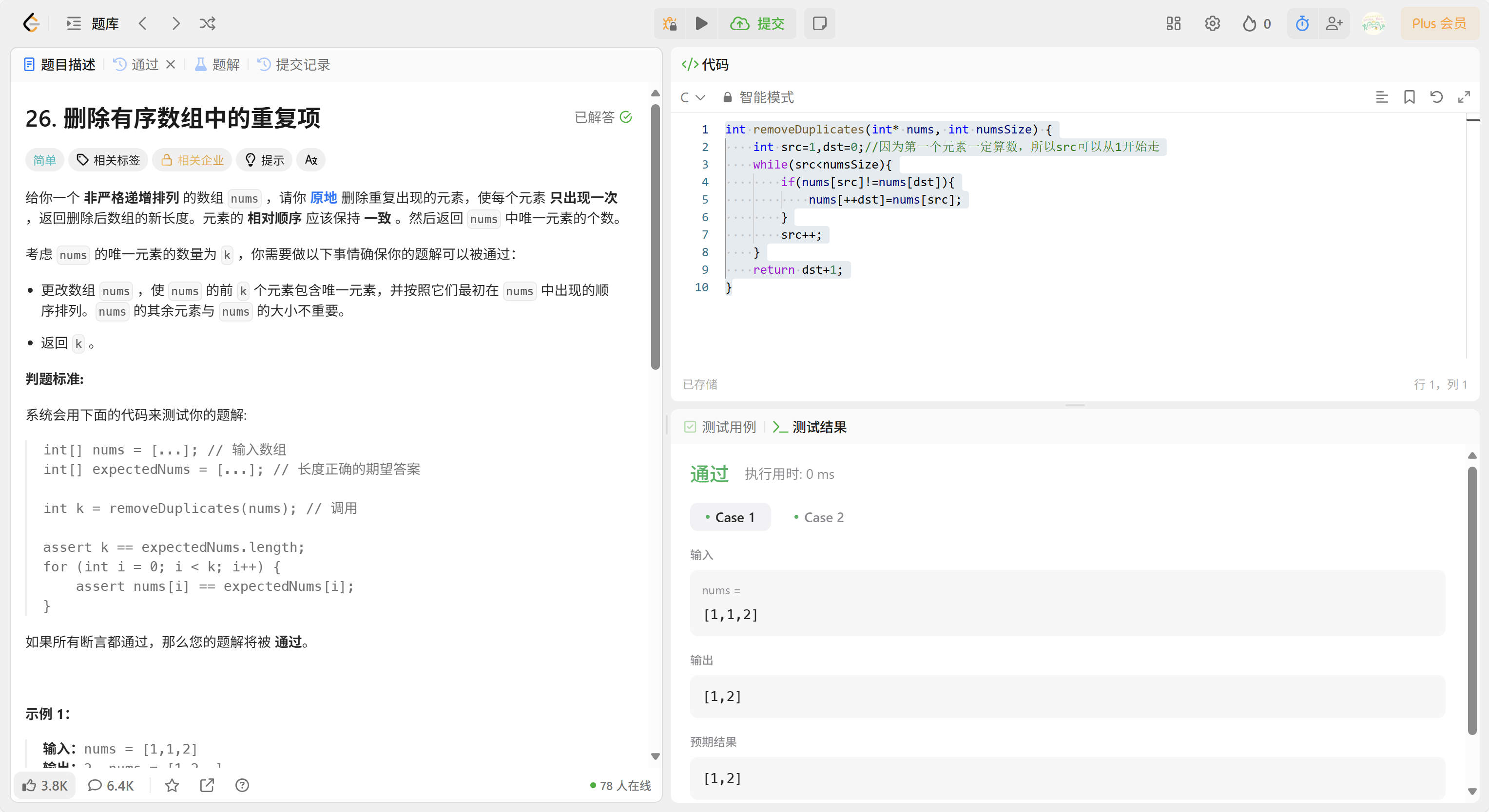The width and height of the screenshot is (1489, 812).
Task: Click test result scroll down arrow
Action: coord(1471,791)
